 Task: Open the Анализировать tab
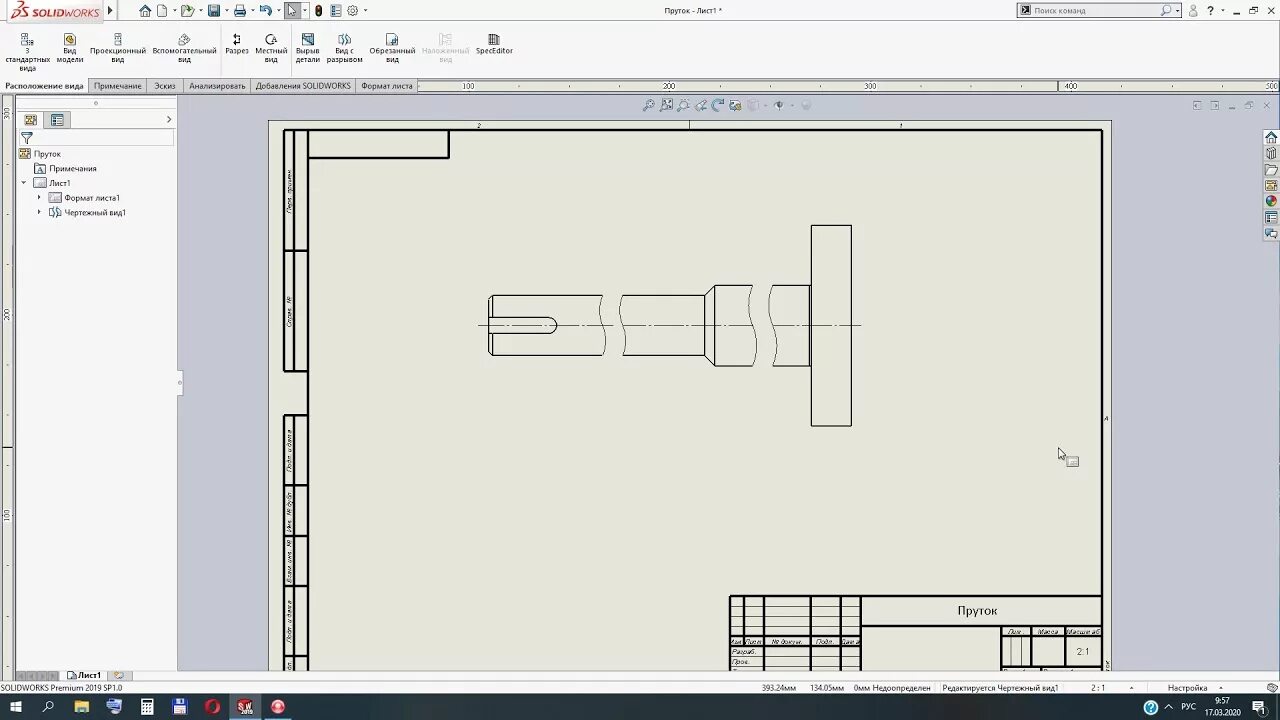point(217,86)
